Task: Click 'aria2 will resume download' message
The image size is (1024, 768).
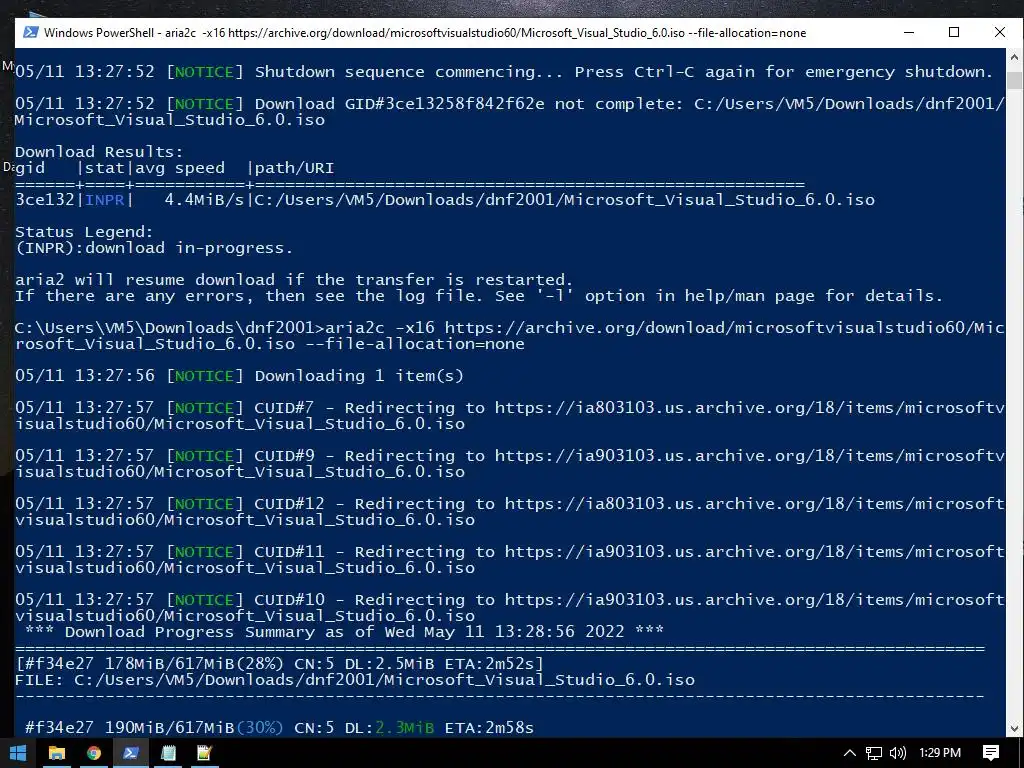Action: click(x=294, y=280)
